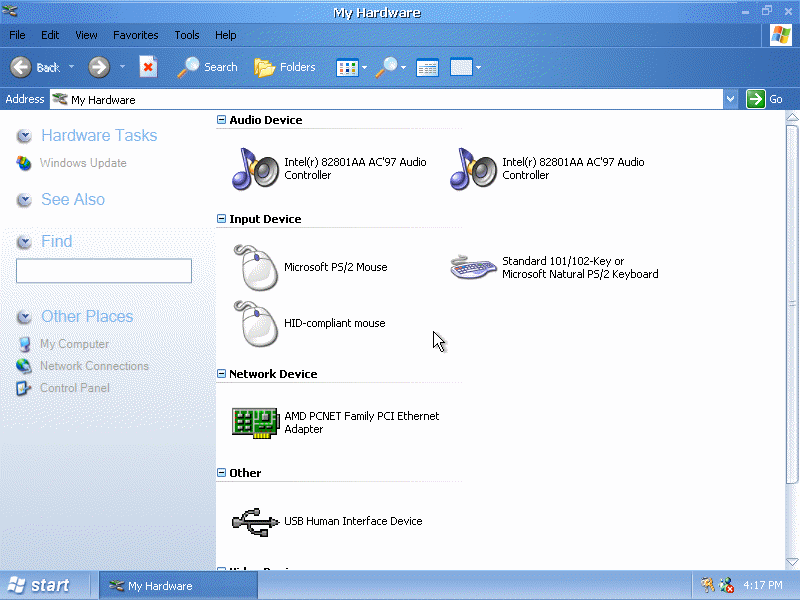Click the Messenger tray icon with red X
The height and width of the screenshot is (600, 800).
pos(726,585)
